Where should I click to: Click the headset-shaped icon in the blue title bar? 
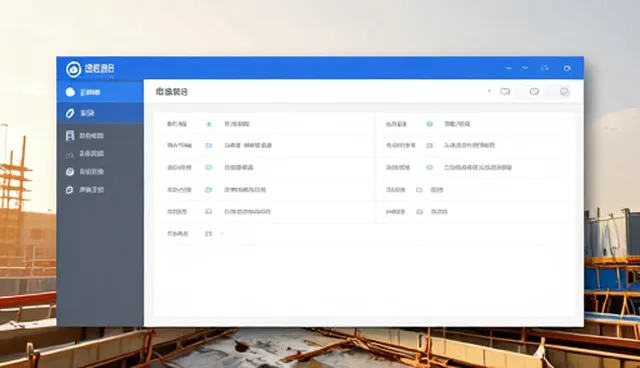544,68
